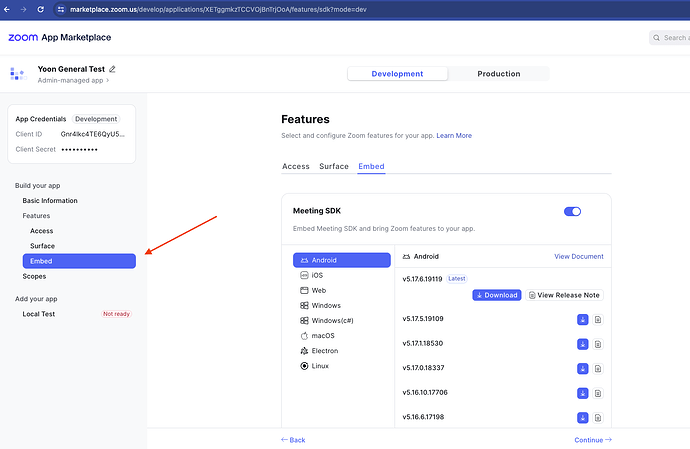Open Embed in sidebar
This screenshot has height=449, width=690.
point(79,261)
